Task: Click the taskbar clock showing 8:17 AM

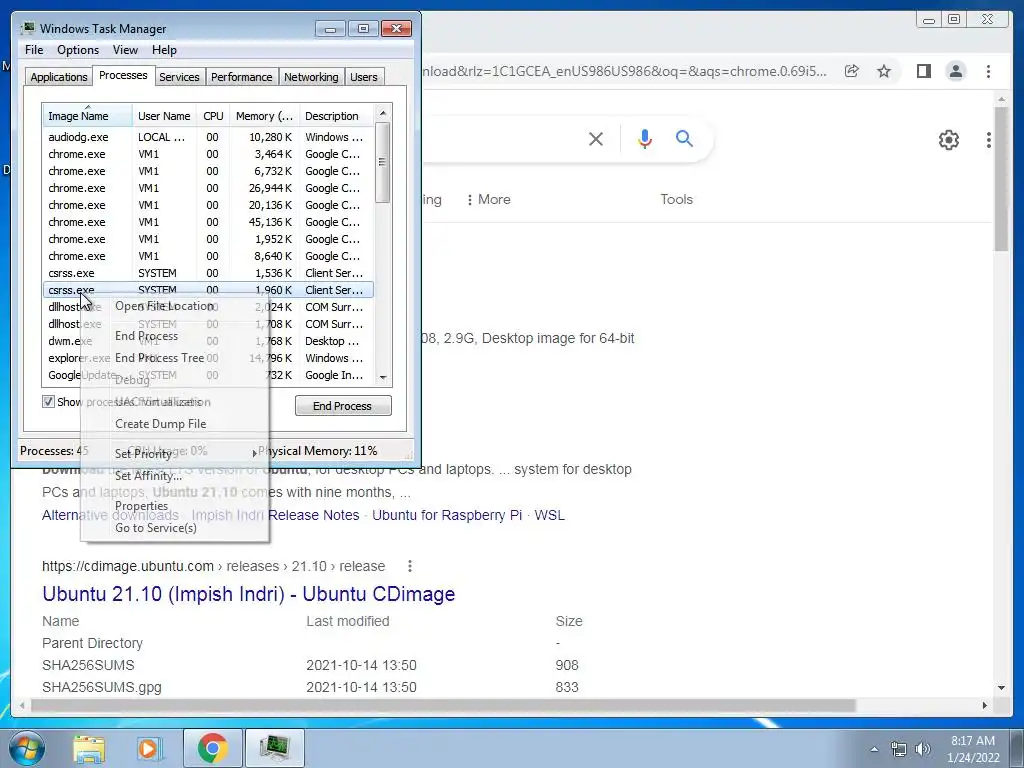Action: pos(972,749)
